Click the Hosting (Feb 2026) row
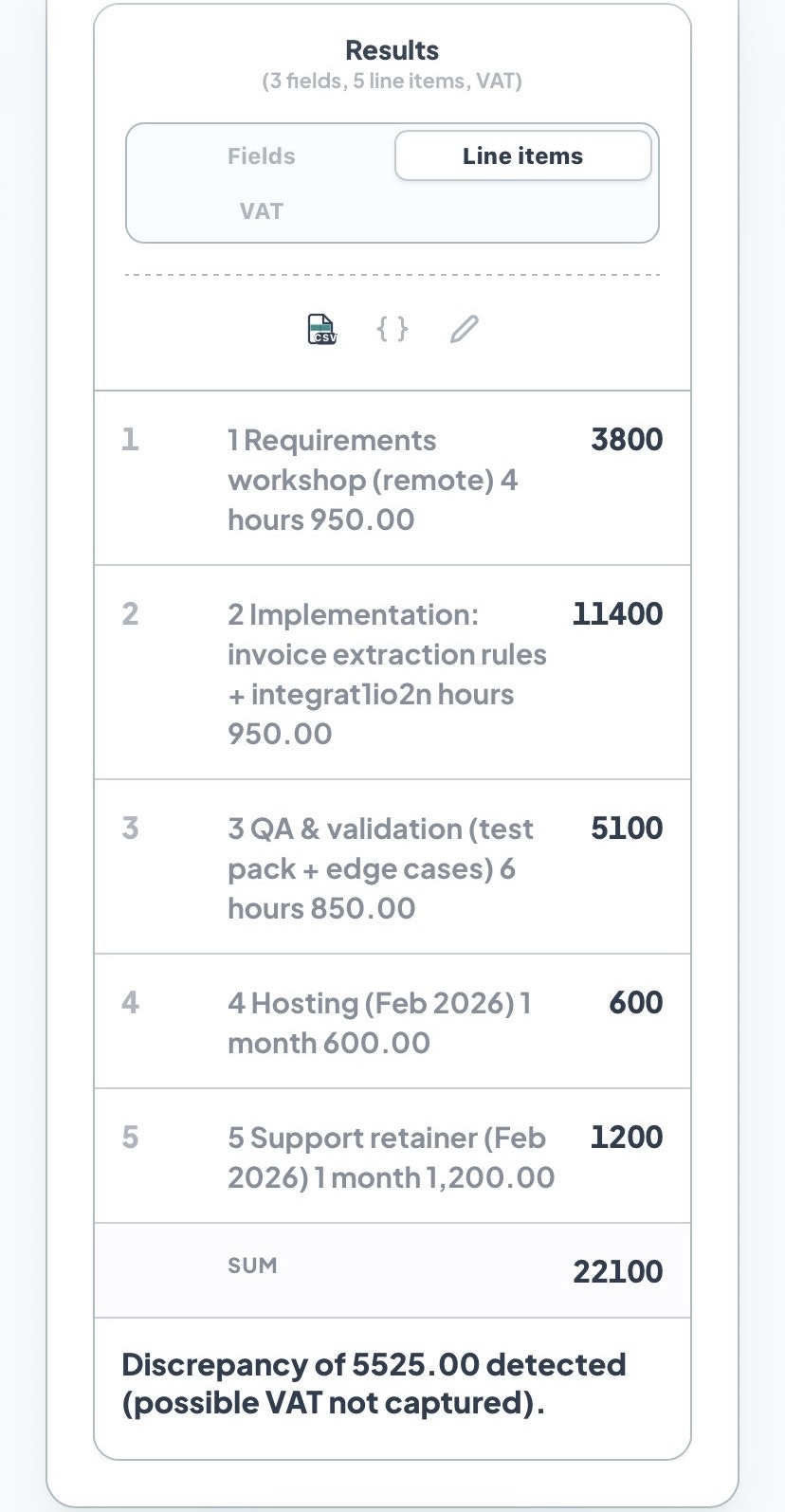The width and height of the screenshot is (785, 1512). (x=378, y=1022)
